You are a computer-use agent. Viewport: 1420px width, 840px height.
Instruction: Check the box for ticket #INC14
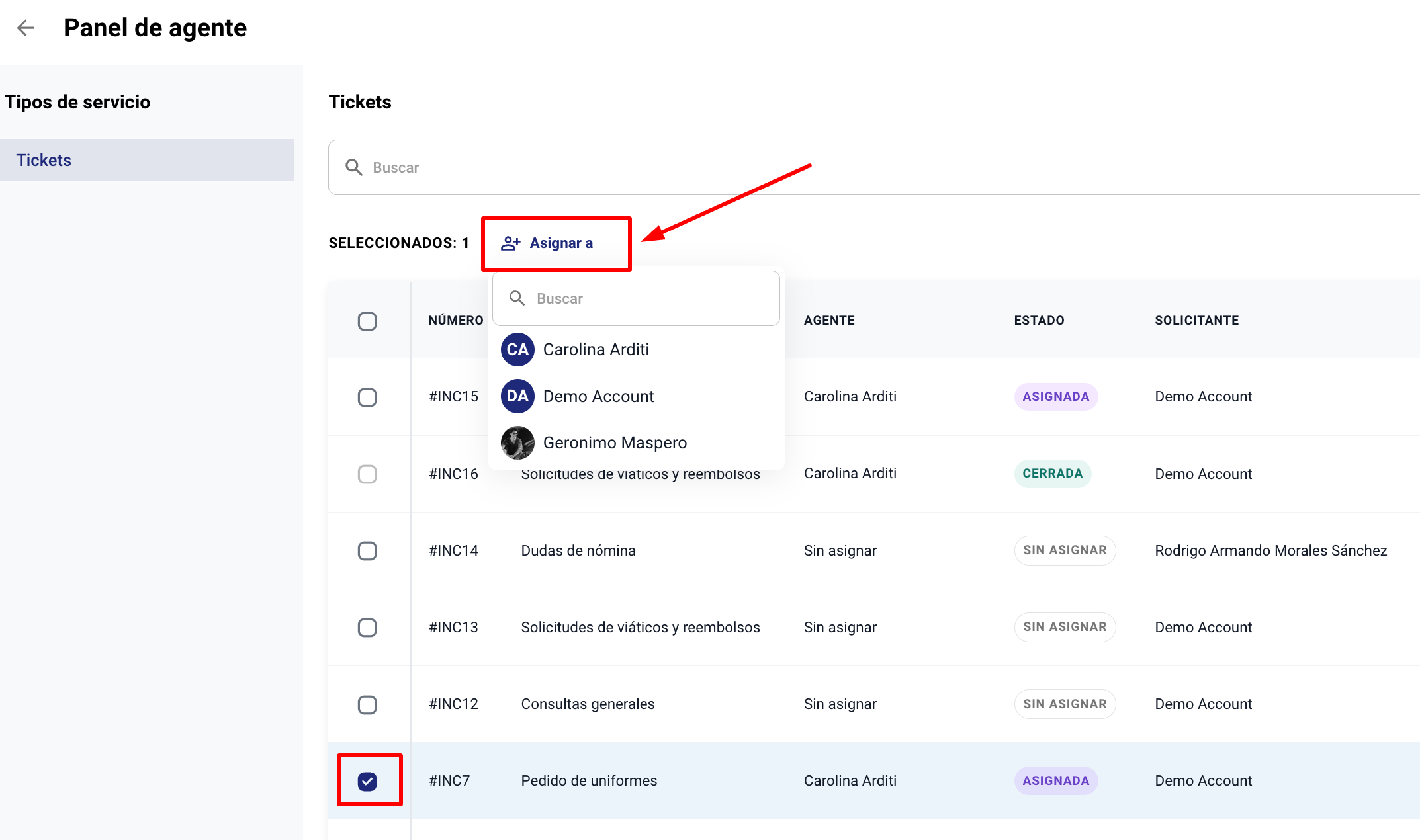click(x=367, y=551)
